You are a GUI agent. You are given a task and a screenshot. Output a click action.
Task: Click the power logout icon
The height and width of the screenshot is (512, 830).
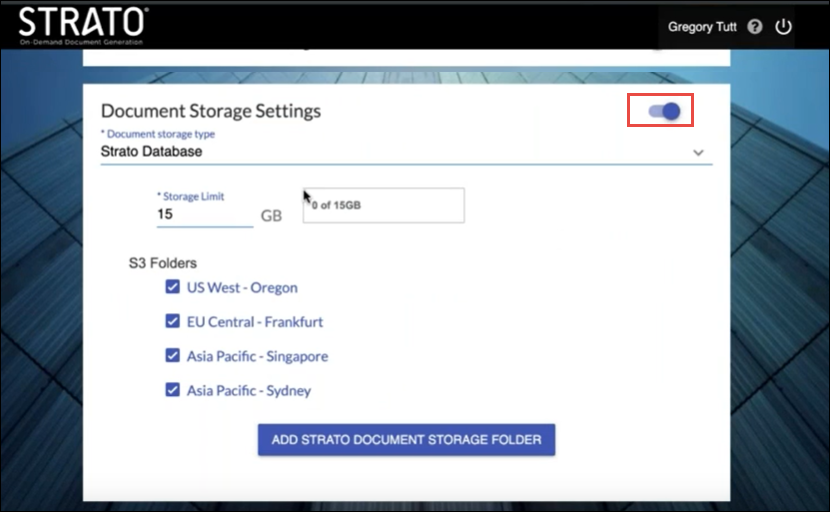[784, 27]
